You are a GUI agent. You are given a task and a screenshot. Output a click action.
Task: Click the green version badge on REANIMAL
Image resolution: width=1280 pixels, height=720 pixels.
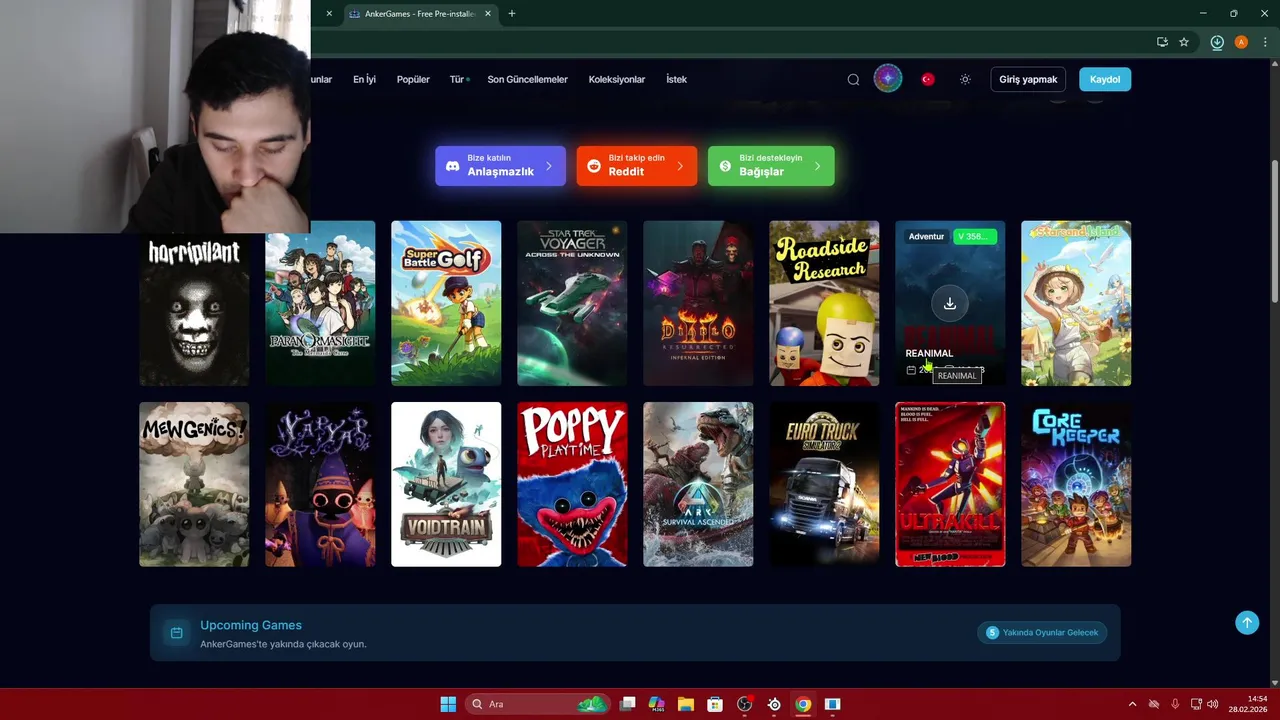974,236
